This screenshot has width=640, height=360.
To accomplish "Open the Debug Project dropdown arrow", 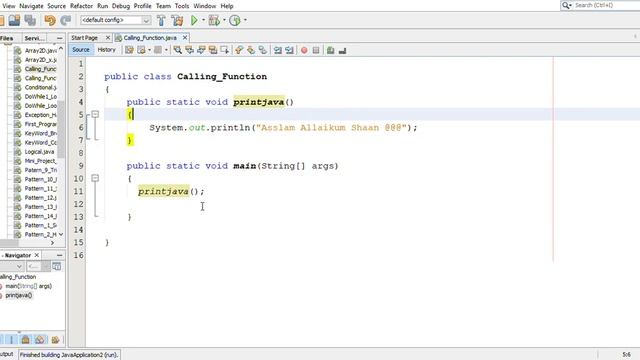I will pos(224,20).
